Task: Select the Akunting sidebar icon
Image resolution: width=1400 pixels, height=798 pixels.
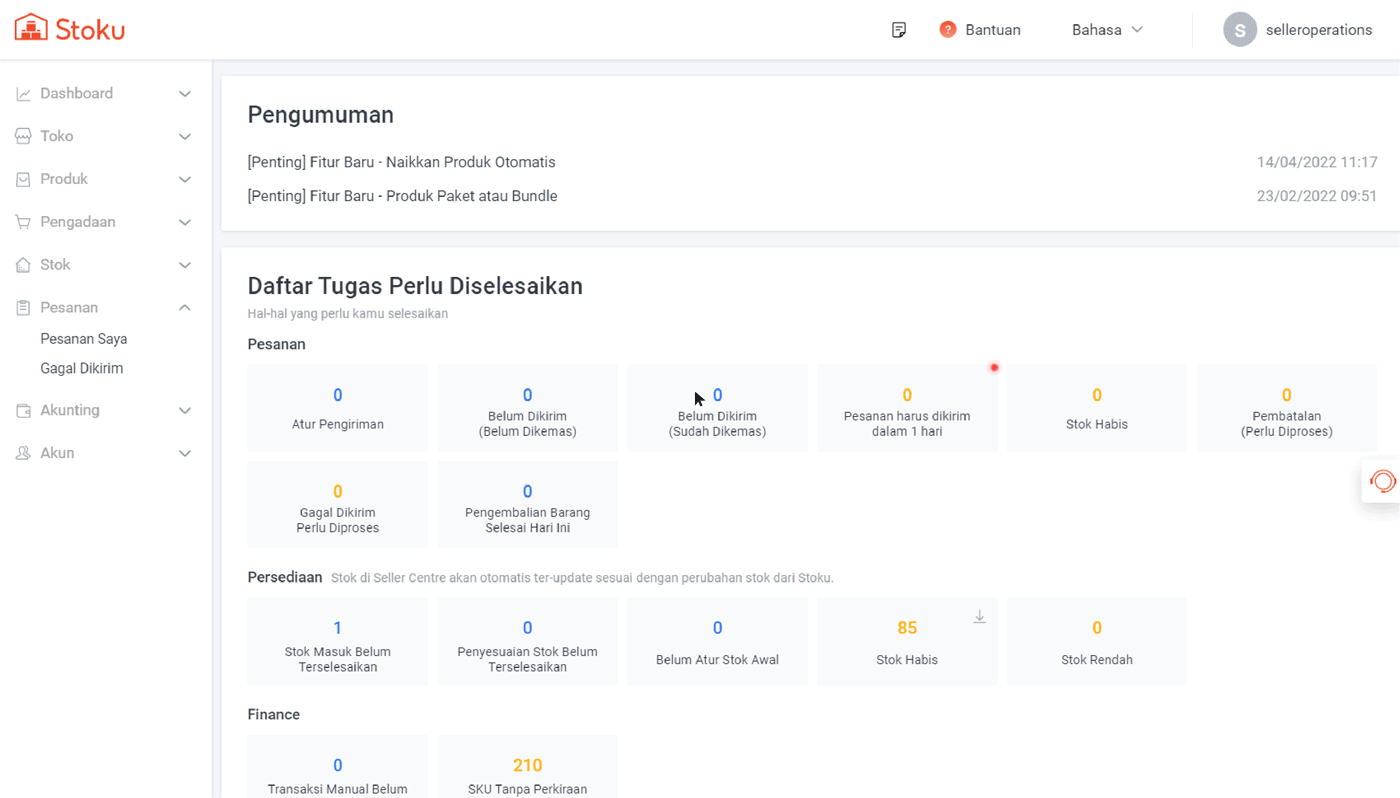Action: pos(22,410)
